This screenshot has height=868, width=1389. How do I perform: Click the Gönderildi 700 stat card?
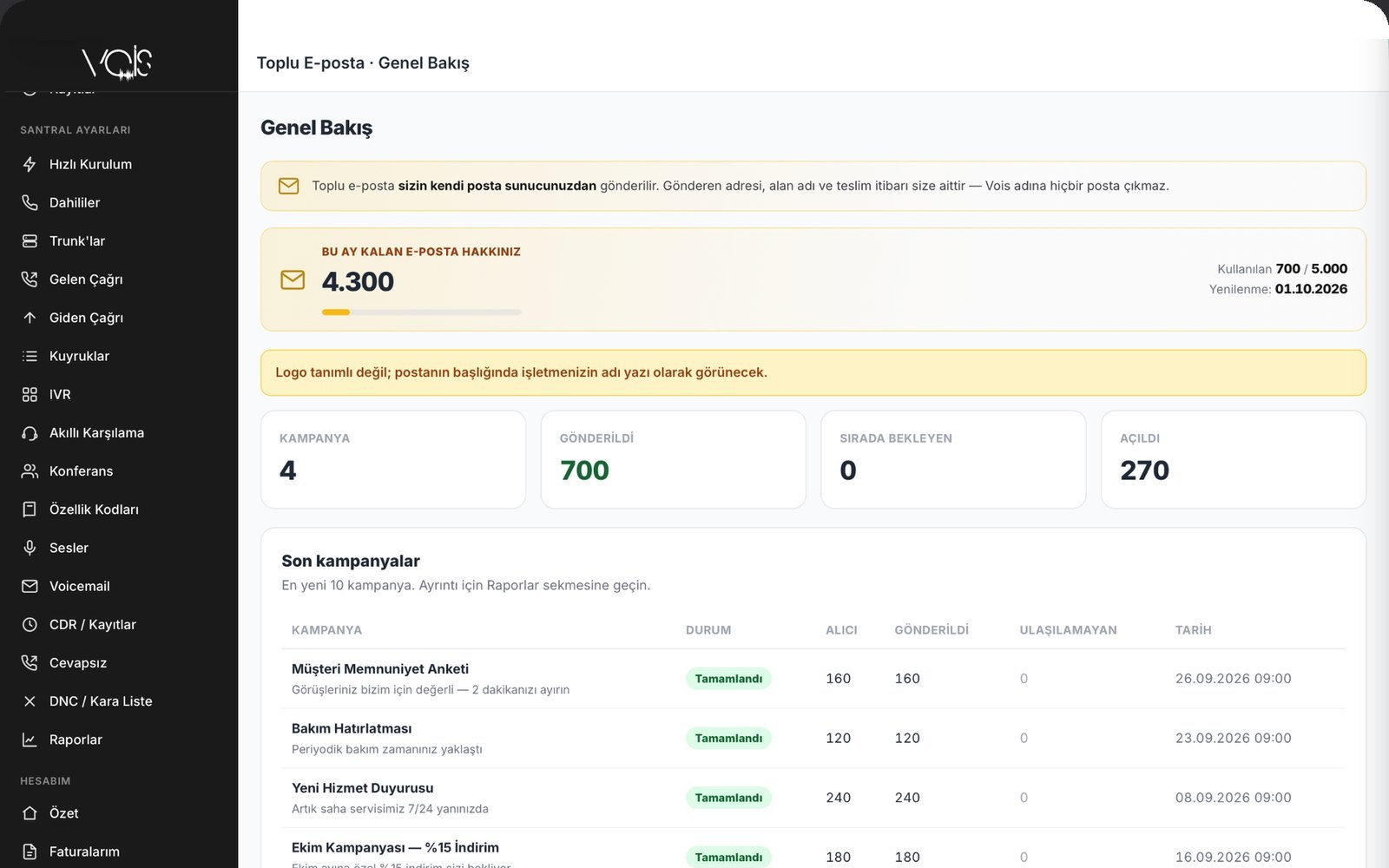(x=674, y=459)
